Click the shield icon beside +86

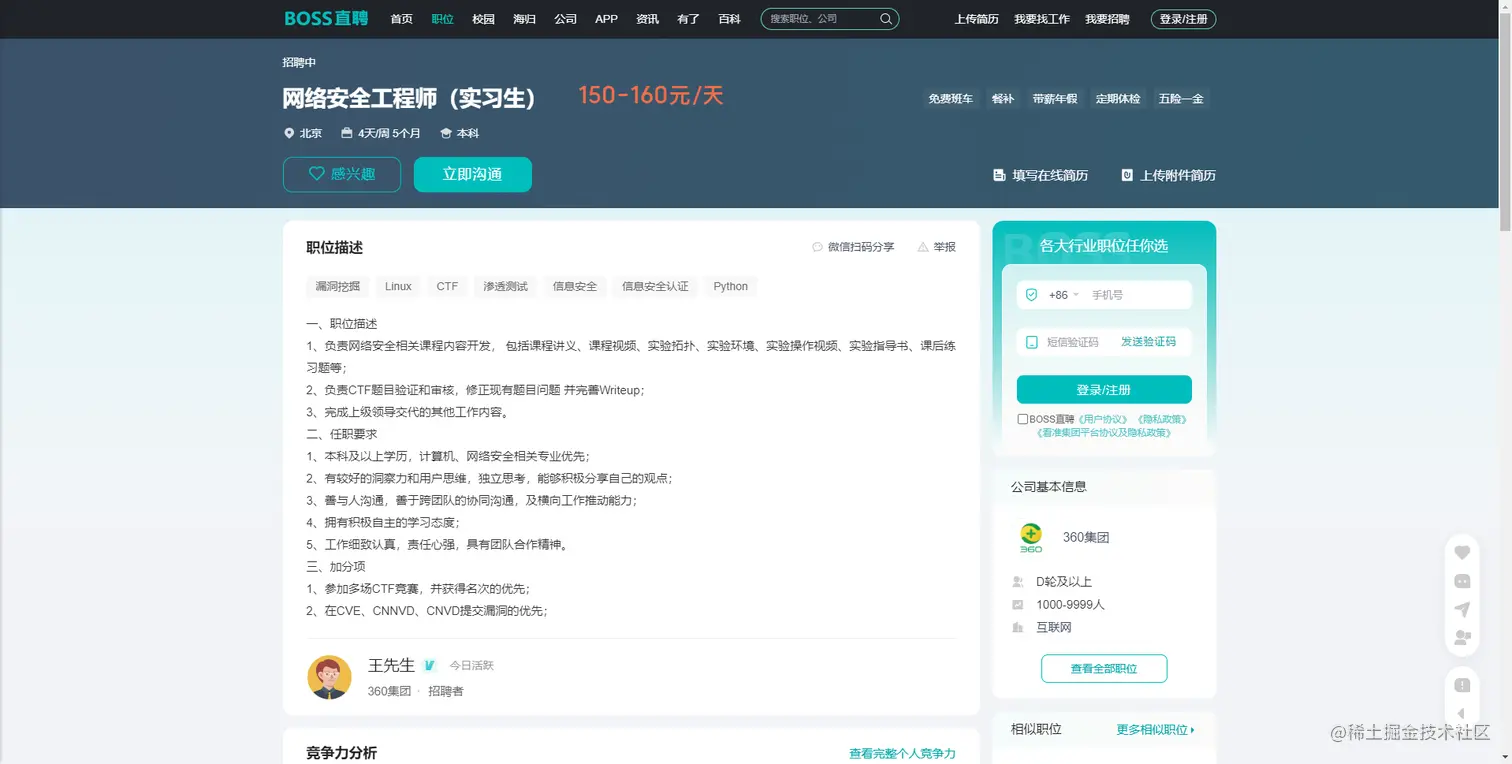point(1032,295)
